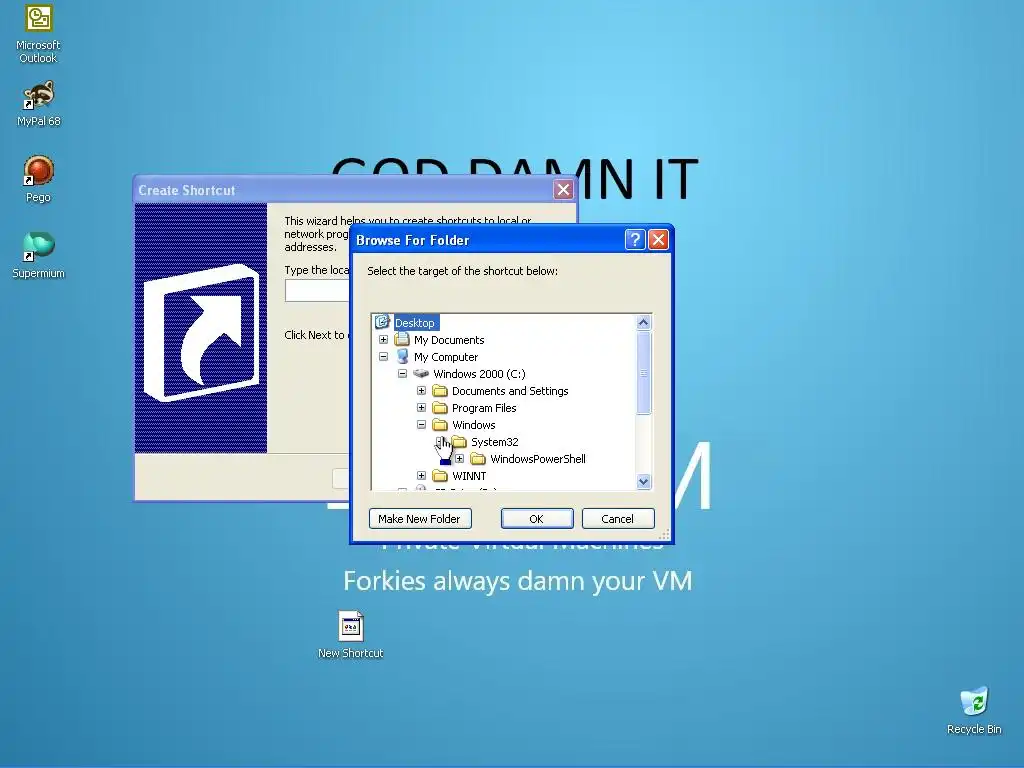
Task: Click the Make New Folder button
Action: click(420, 519)
